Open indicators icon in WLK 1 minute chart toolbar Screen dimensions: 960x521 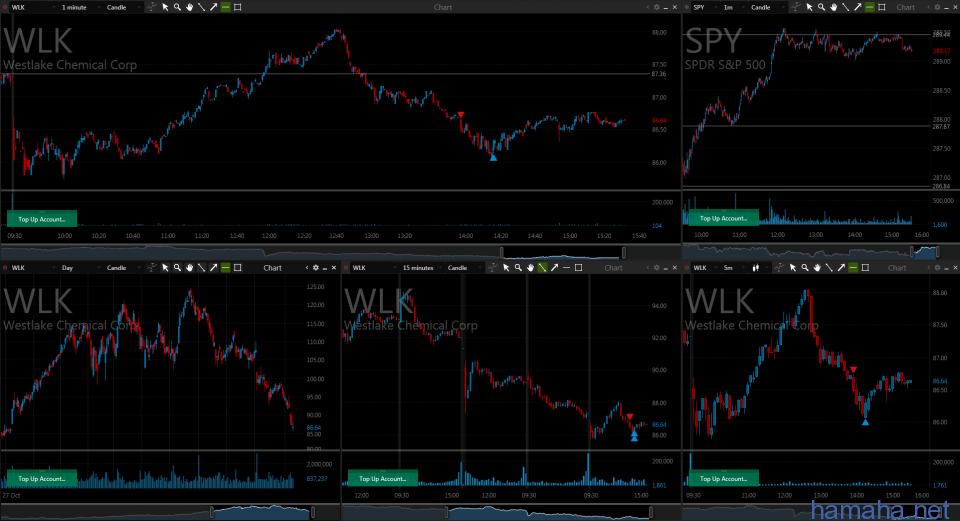pos(152,7)
